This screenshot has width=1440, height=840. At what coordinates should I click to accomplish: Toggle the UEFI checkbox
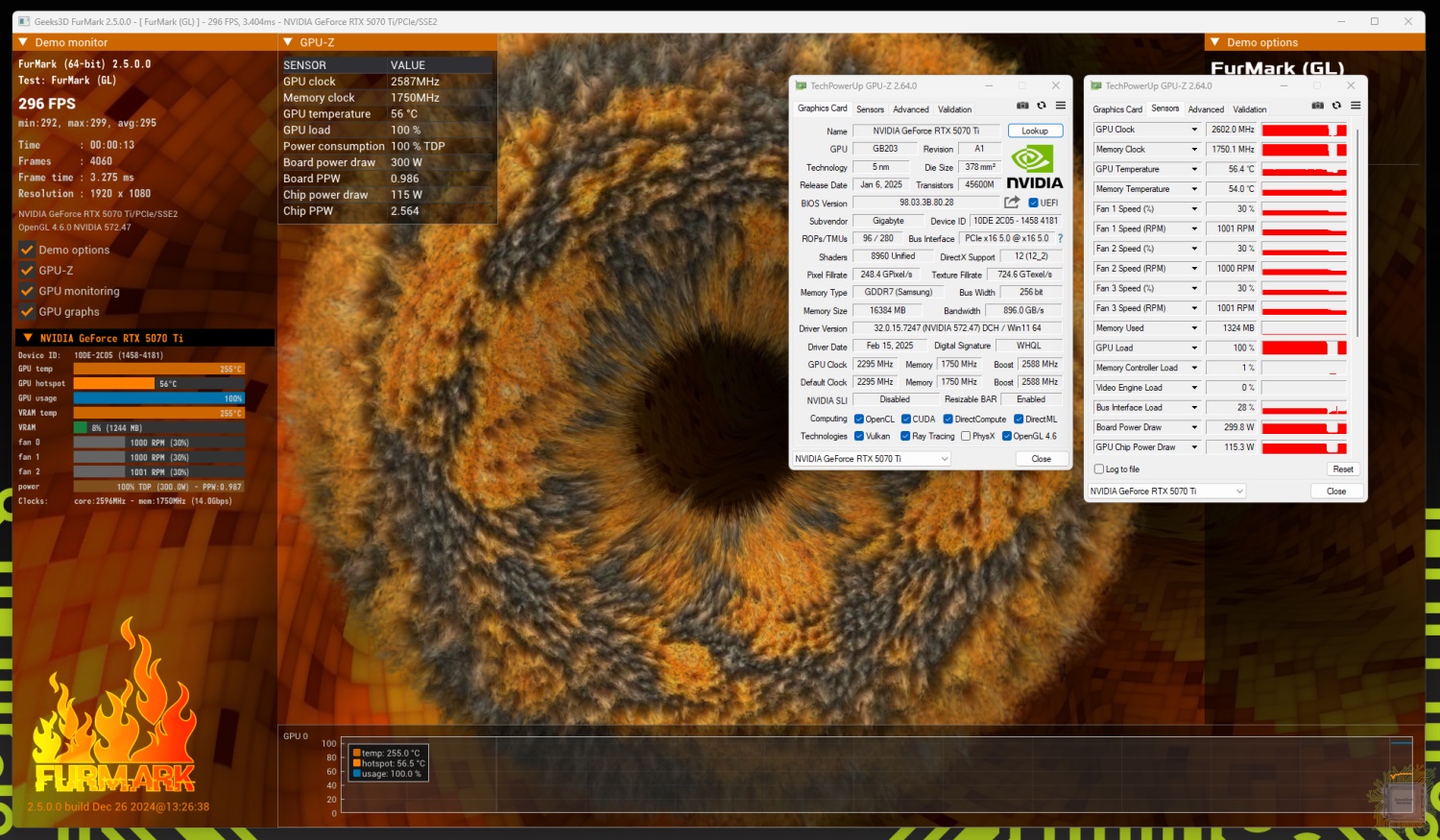click(1033, 203)
